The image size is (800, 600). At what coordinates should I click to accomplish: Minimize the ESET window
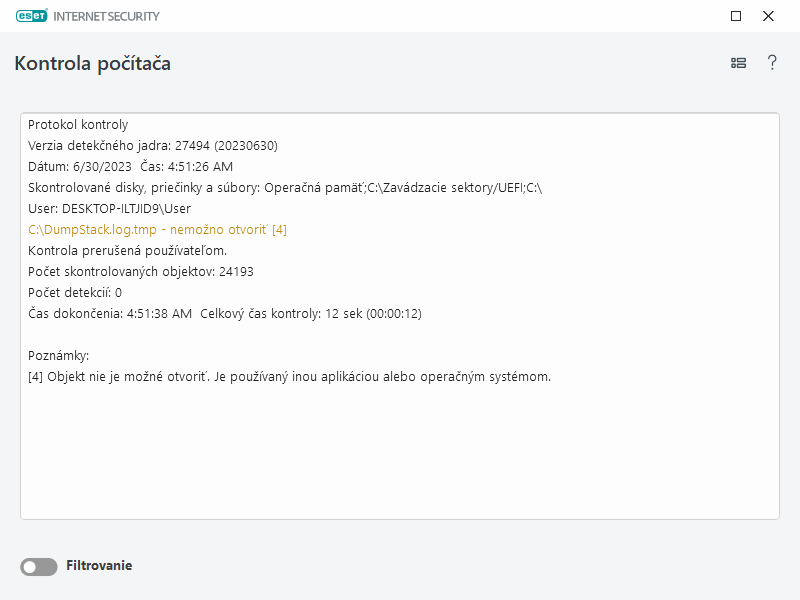(x=736, y=16)
